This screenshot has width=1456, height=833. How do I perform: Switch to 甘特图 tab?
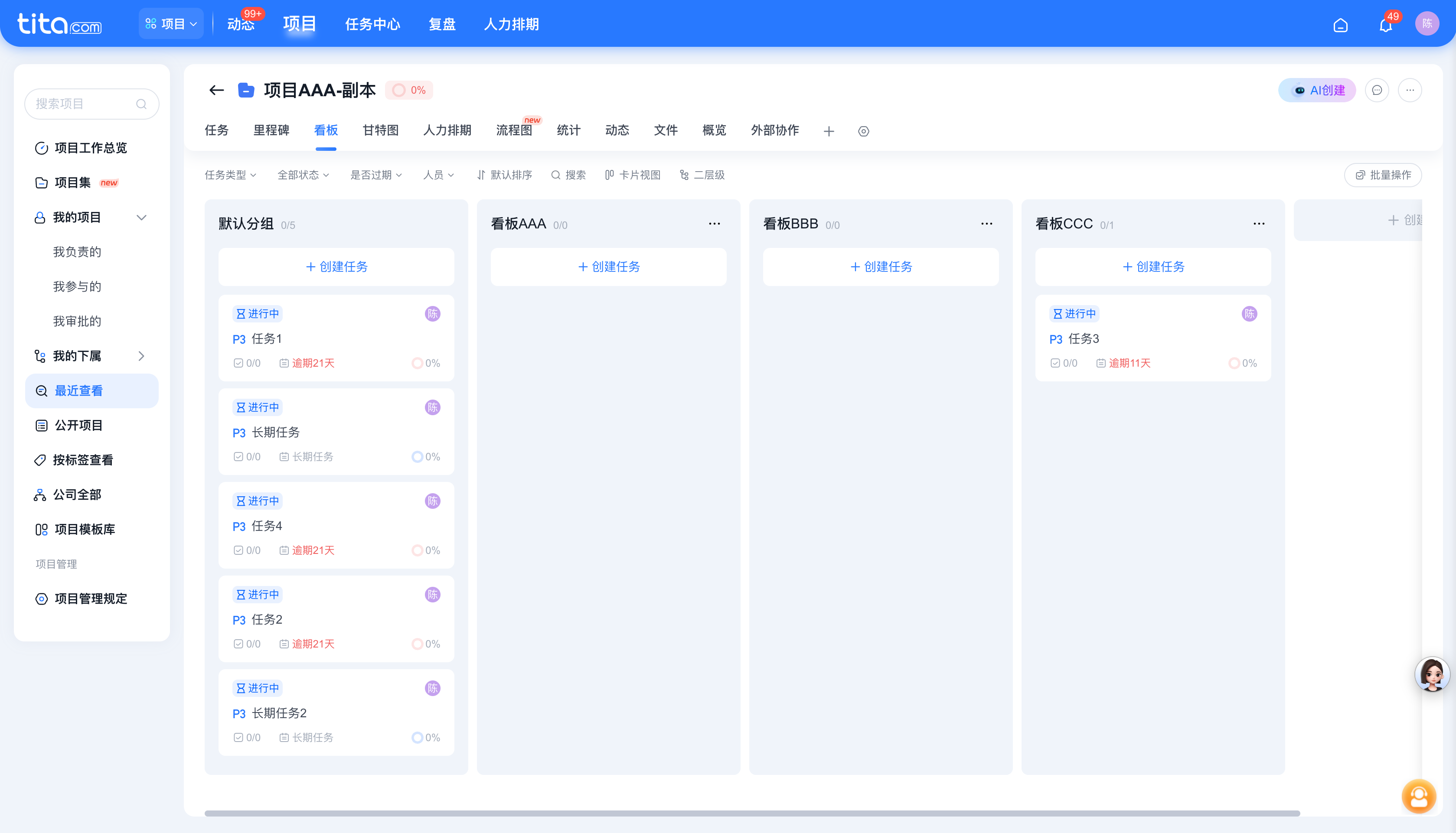(x=381, y=130)
